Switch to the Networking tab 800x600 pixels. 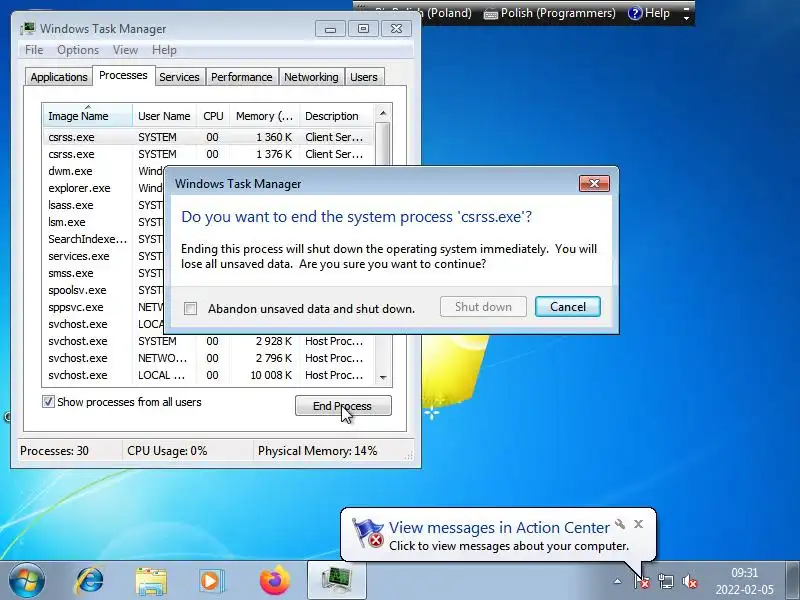click(x=311, y=77)
